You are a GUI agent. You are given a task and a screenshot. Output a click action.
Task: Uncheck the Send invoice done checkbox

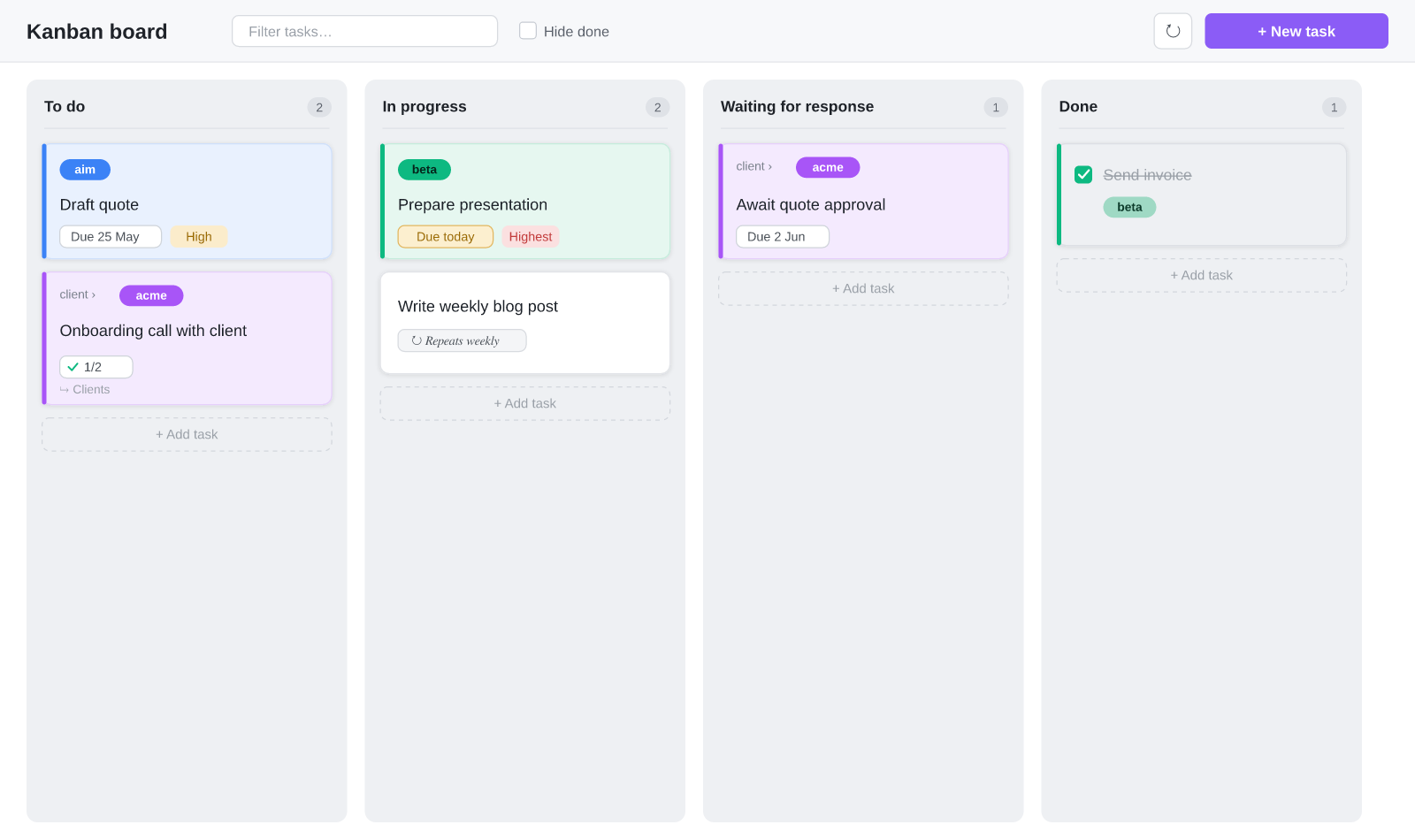click(1083, 175)
